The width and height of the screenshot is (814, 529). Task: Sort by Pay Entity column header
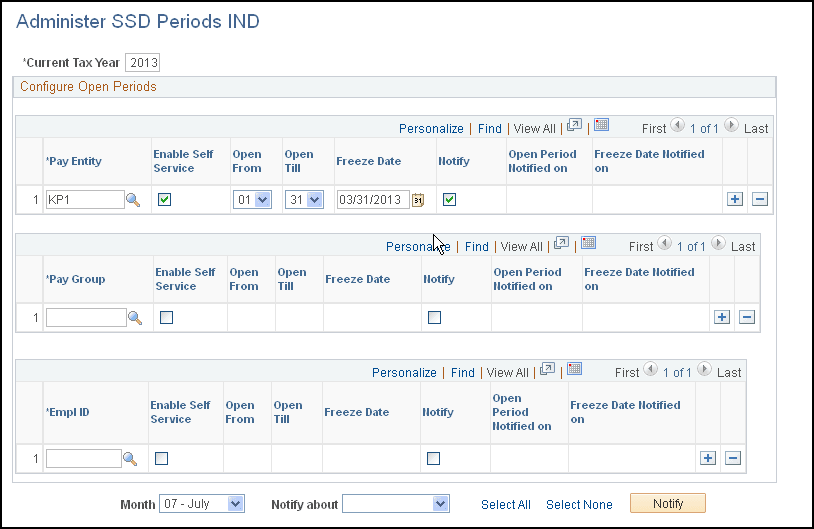click(x=74, y=161)
